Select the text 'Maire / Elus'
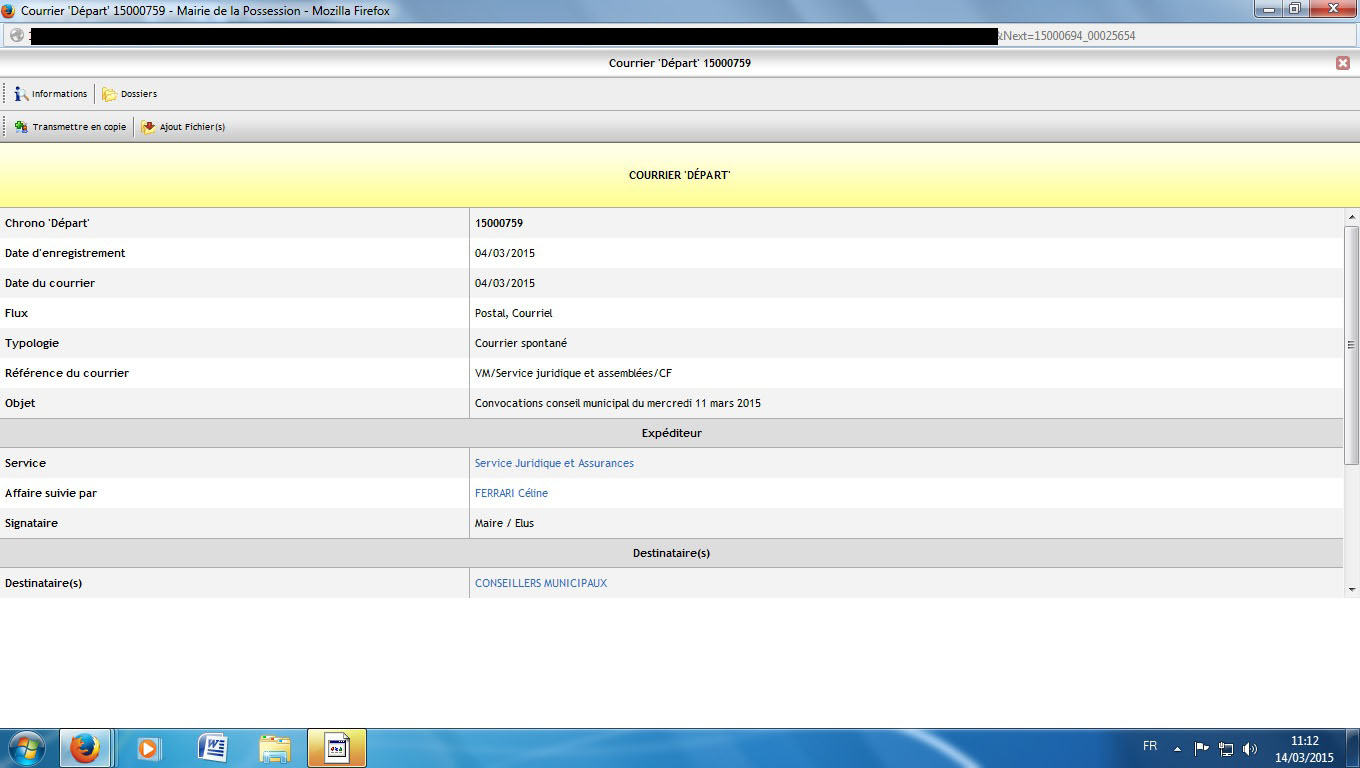The image size is (1360, 768). tap(504, 523)
